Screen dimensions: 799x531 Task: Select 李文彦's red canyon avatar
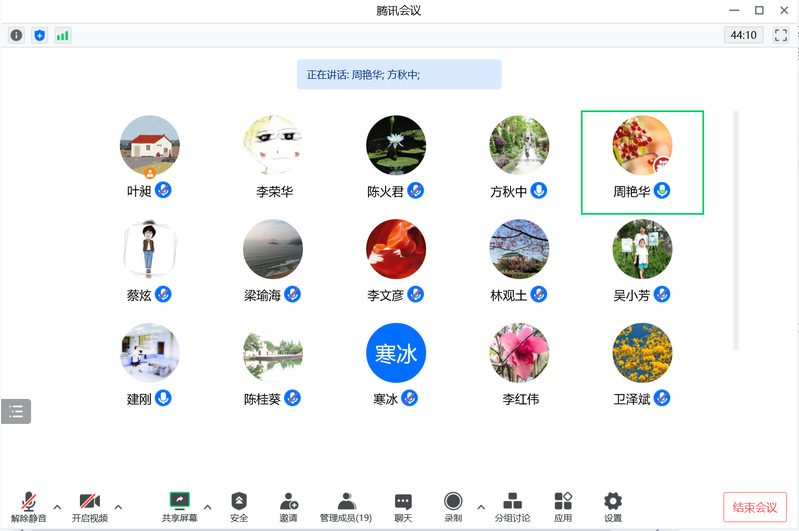[x=396, y=249]
